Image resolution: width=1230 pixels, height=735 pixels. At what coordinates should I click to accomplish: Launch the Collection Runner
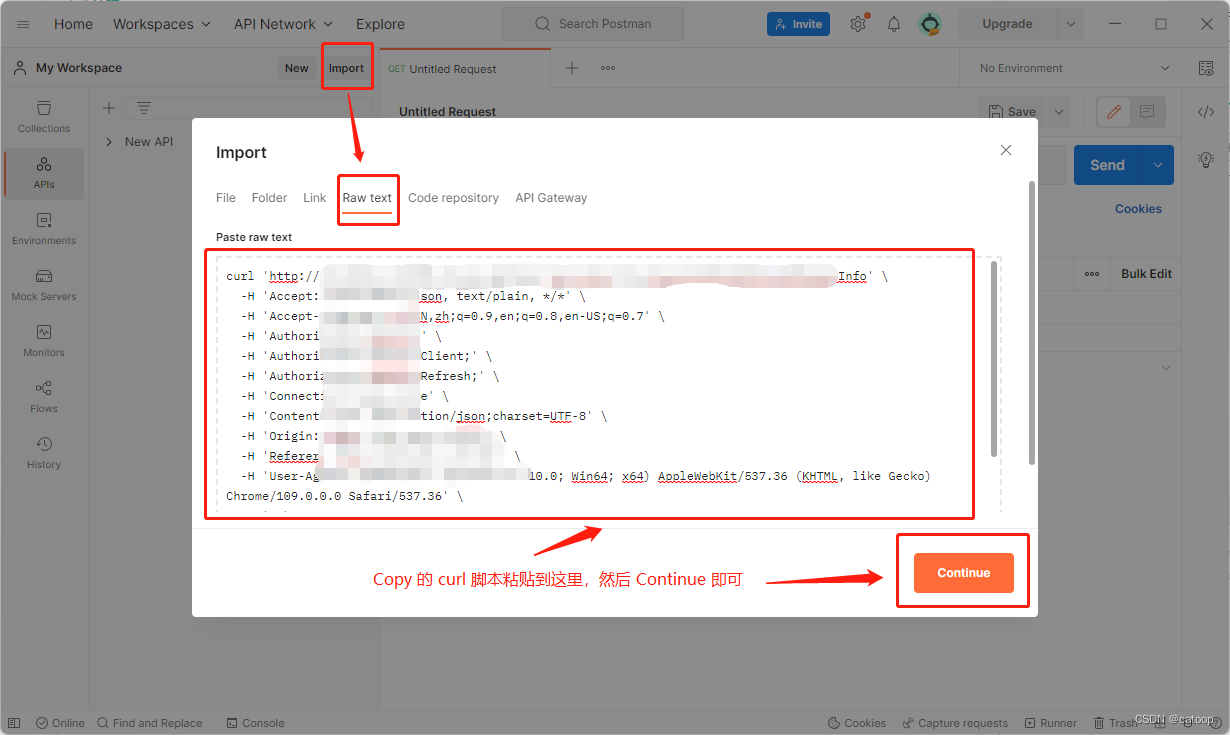click(1051, 722)
